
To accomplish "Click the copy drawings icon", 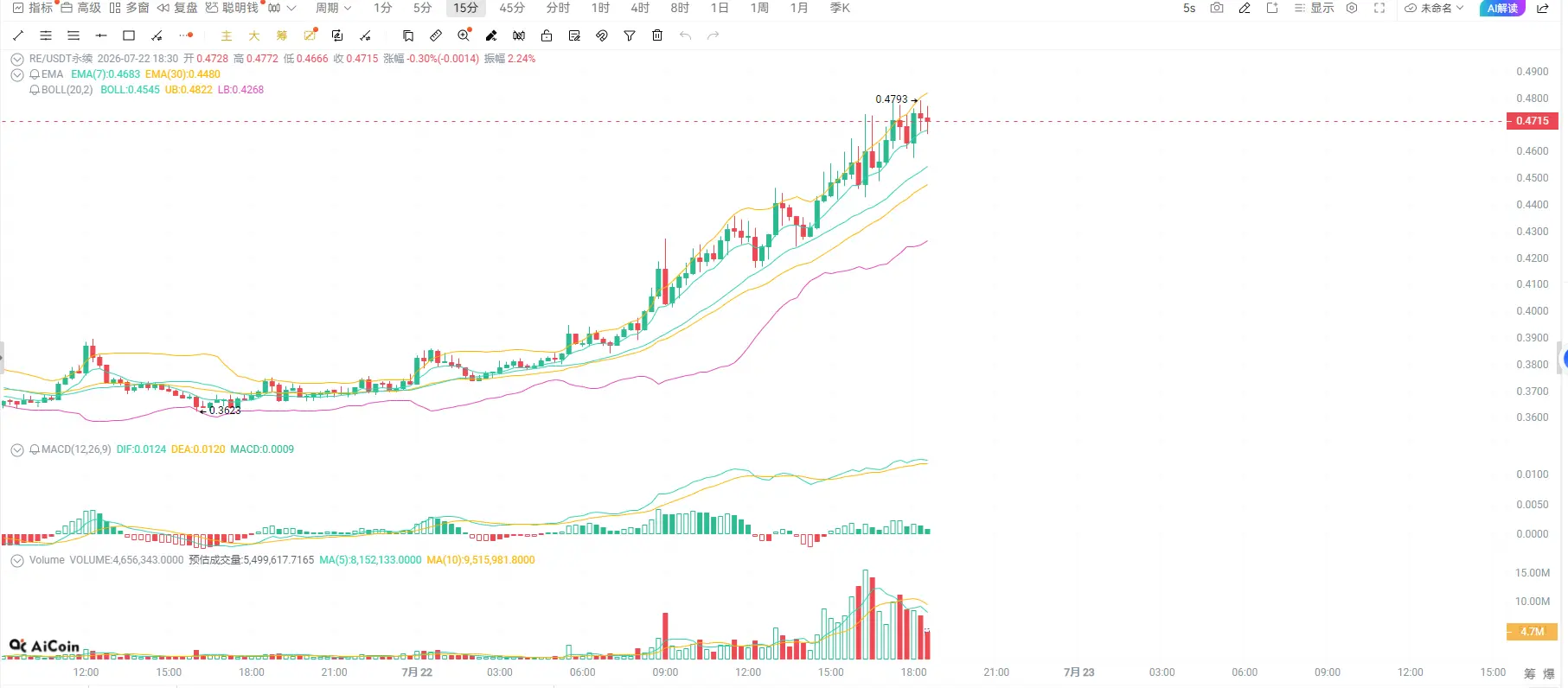I will (408, 35).
